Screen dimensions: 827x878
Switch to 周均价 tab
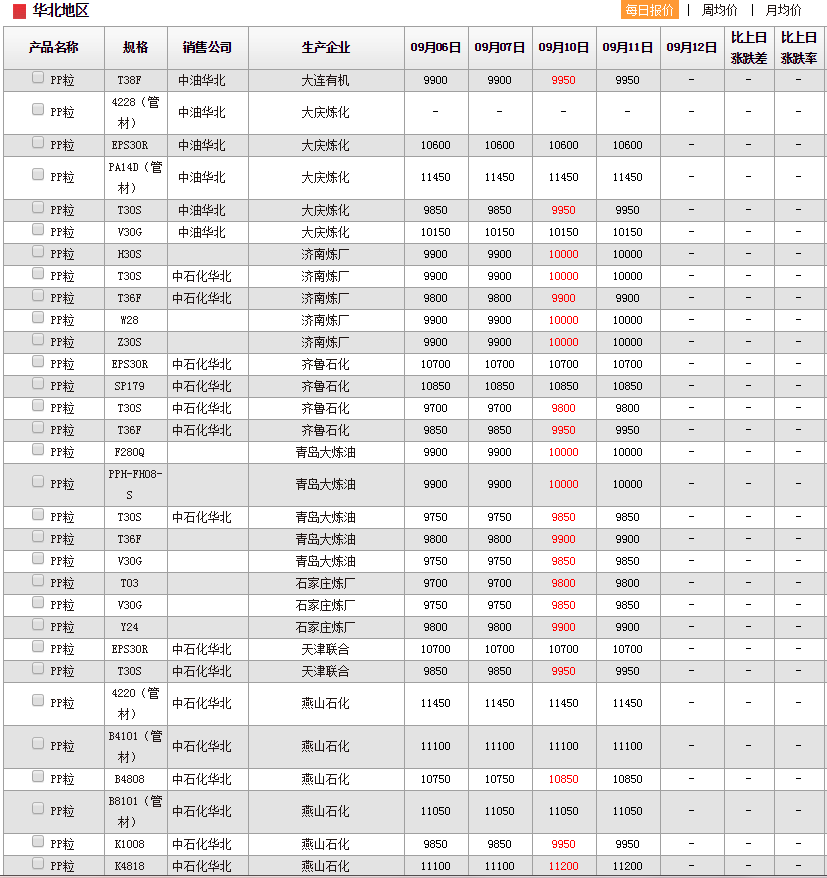pyautogui.click(x=719, y=10)
